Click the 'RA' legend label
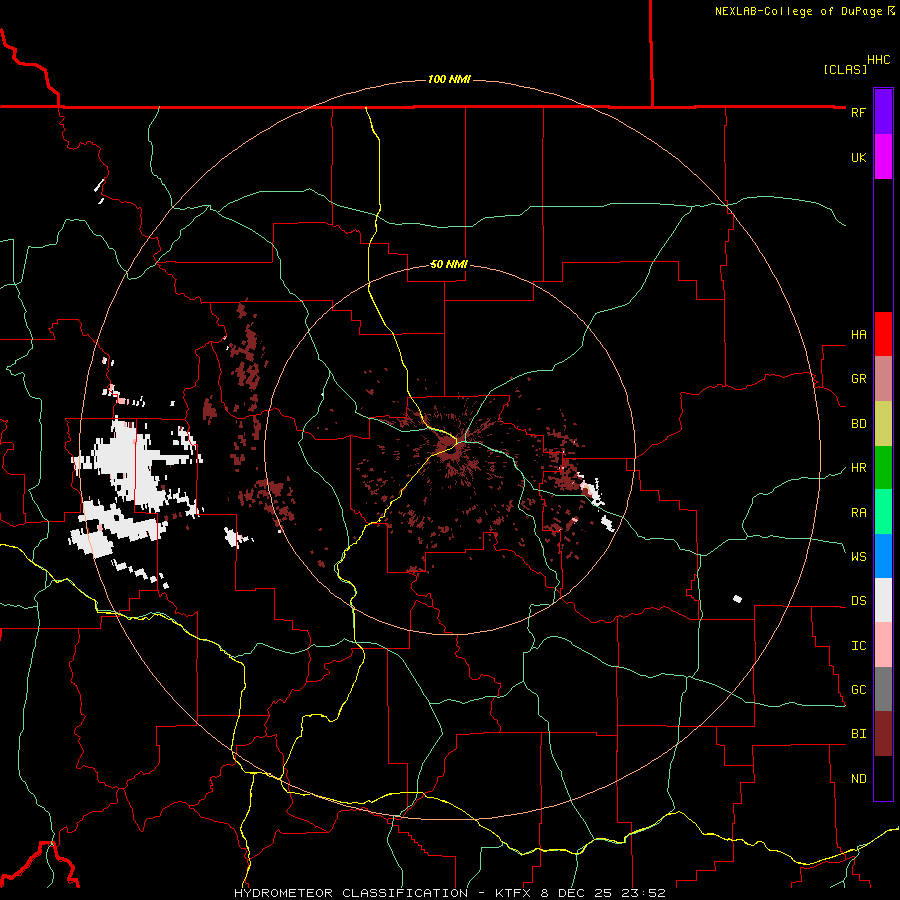Image resolution: width=900 pixels, height=900 pixels. point(858,512)
